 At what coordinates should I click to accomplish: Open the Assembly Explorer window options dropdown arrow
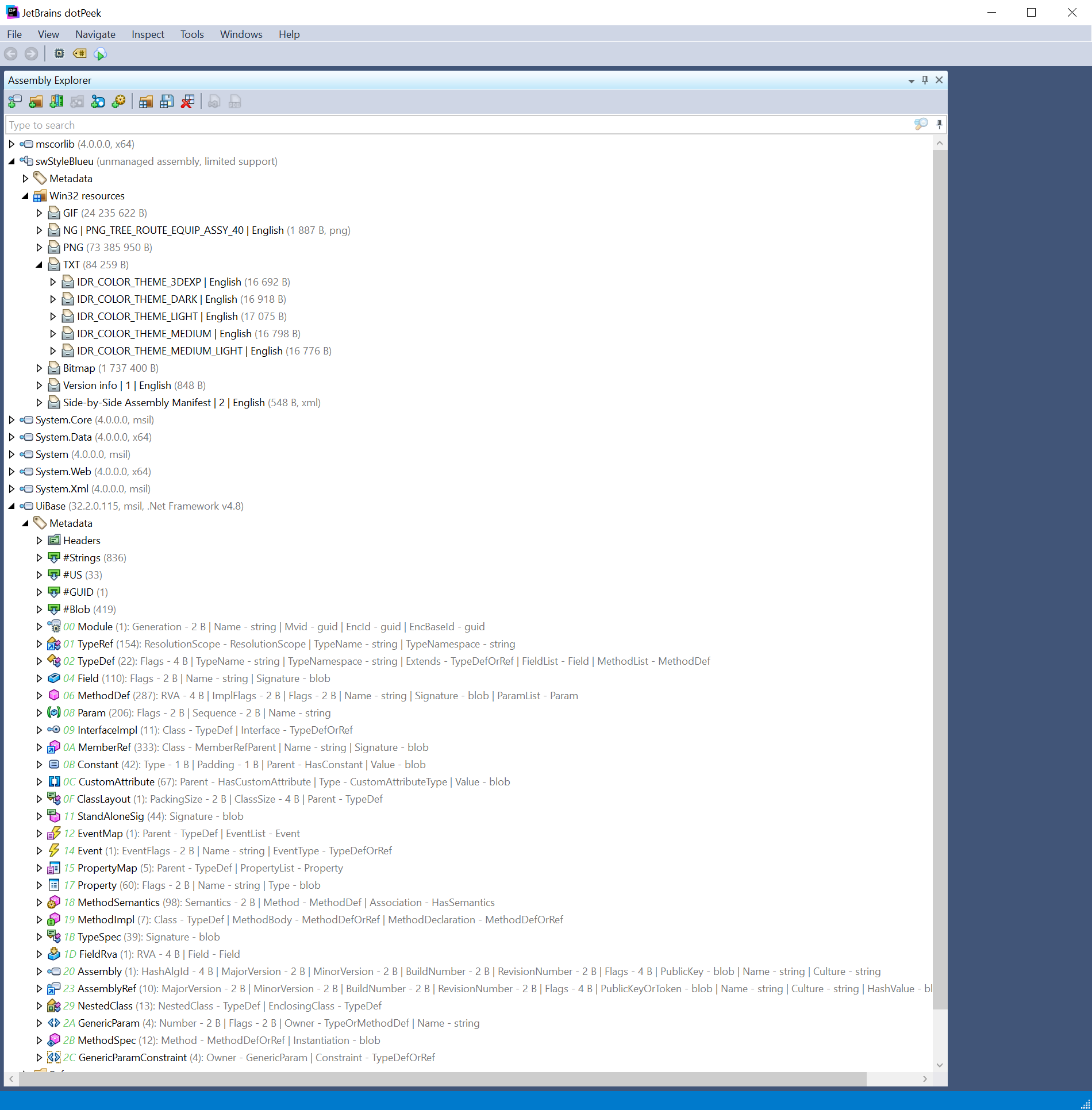click(x=911, y=81)
